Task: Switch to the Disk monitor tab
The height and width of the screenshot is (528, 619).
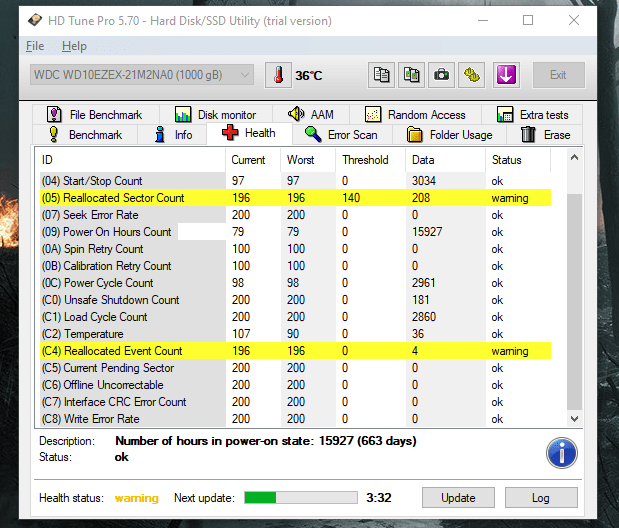Action: coord(216,115)
